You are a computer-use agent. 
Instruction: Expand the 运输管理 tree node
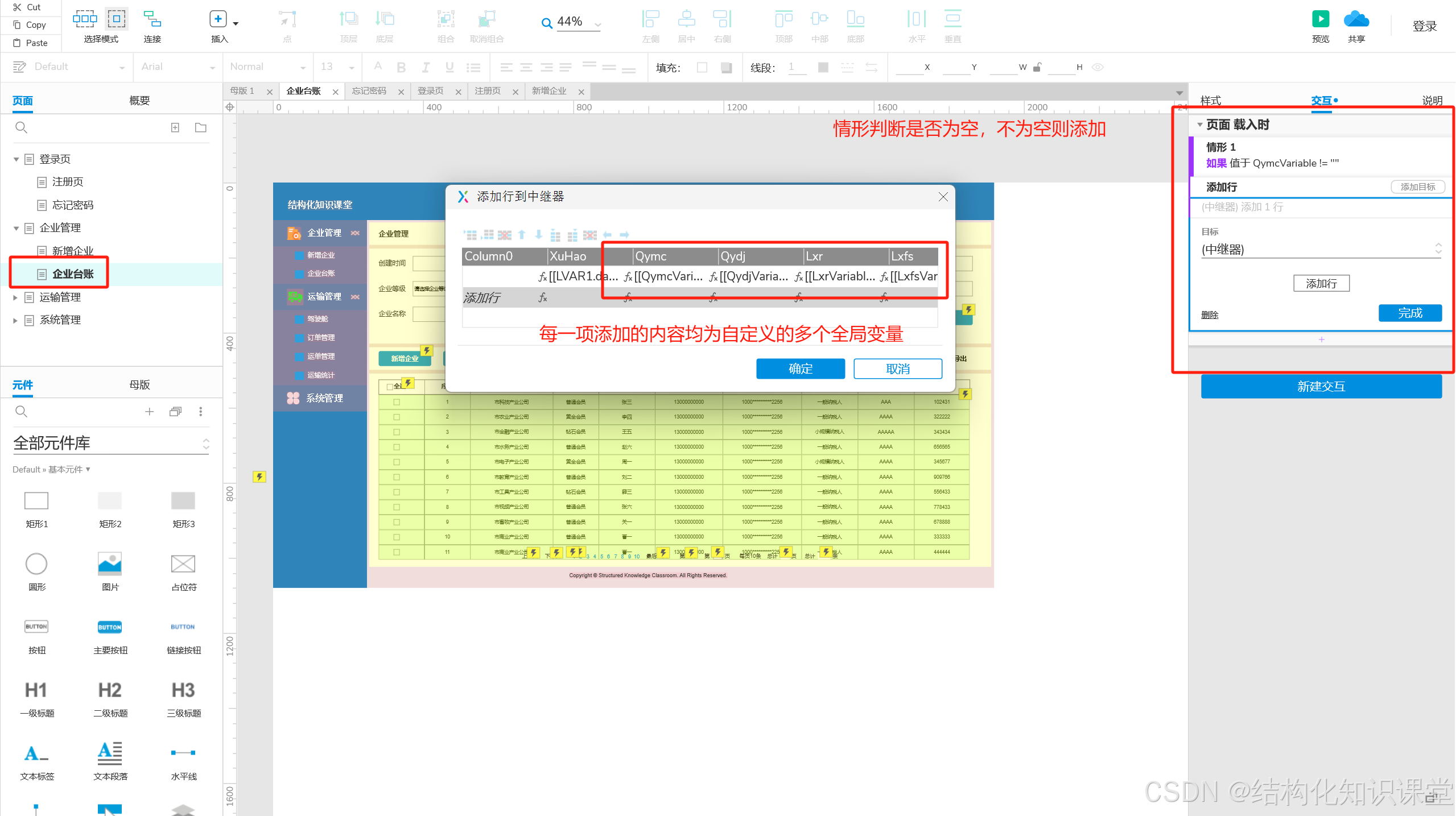coord(15,297)
